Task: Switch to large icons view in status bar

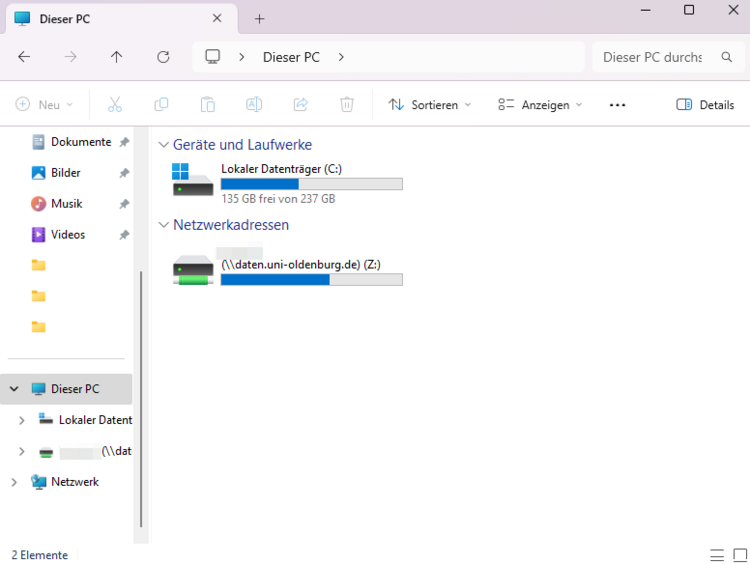Action: pyautogui.click(x=739, y=555)
